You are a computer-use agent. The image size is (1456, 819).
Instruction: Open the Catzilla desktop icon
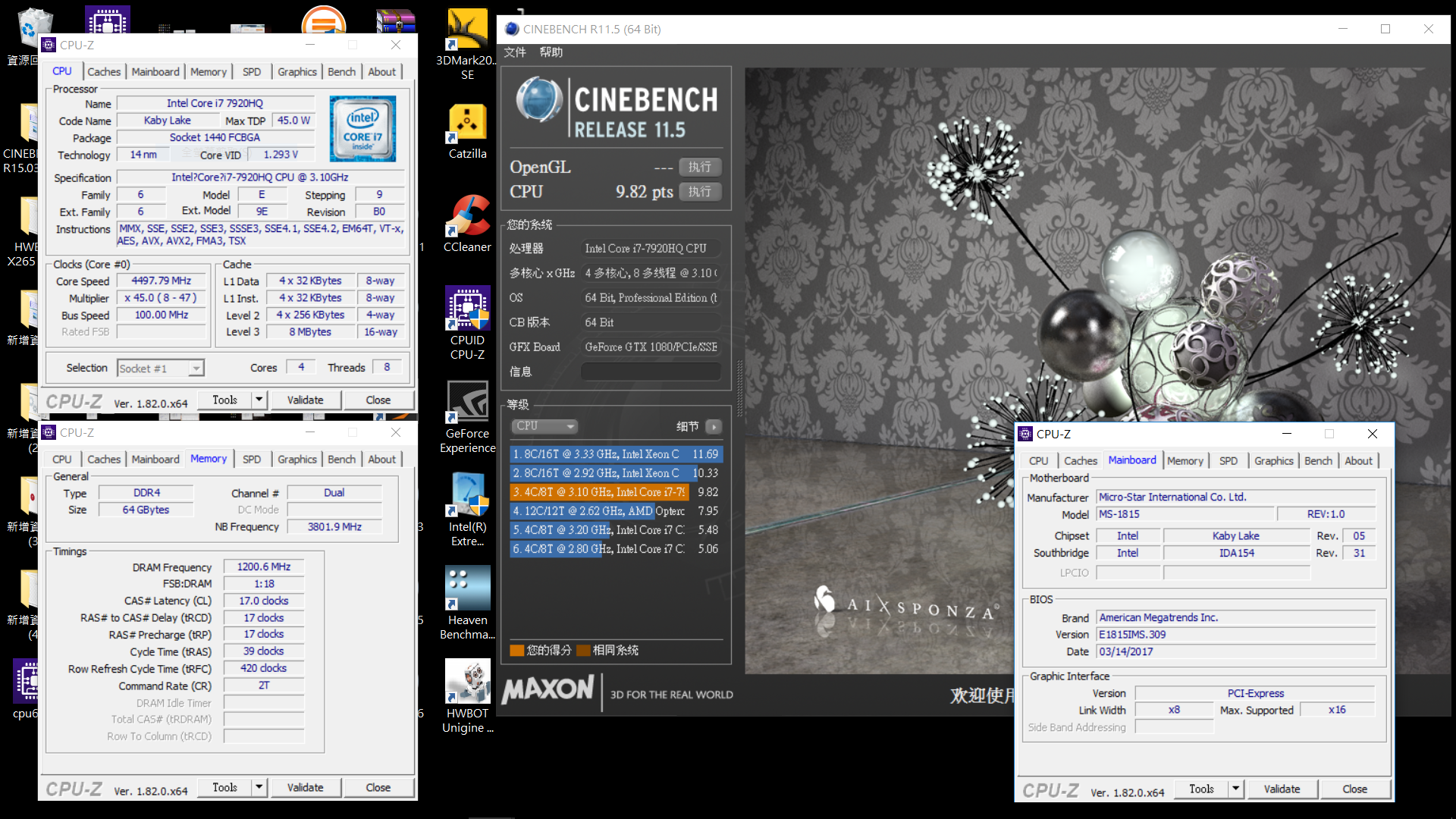(x=467, y=131)
